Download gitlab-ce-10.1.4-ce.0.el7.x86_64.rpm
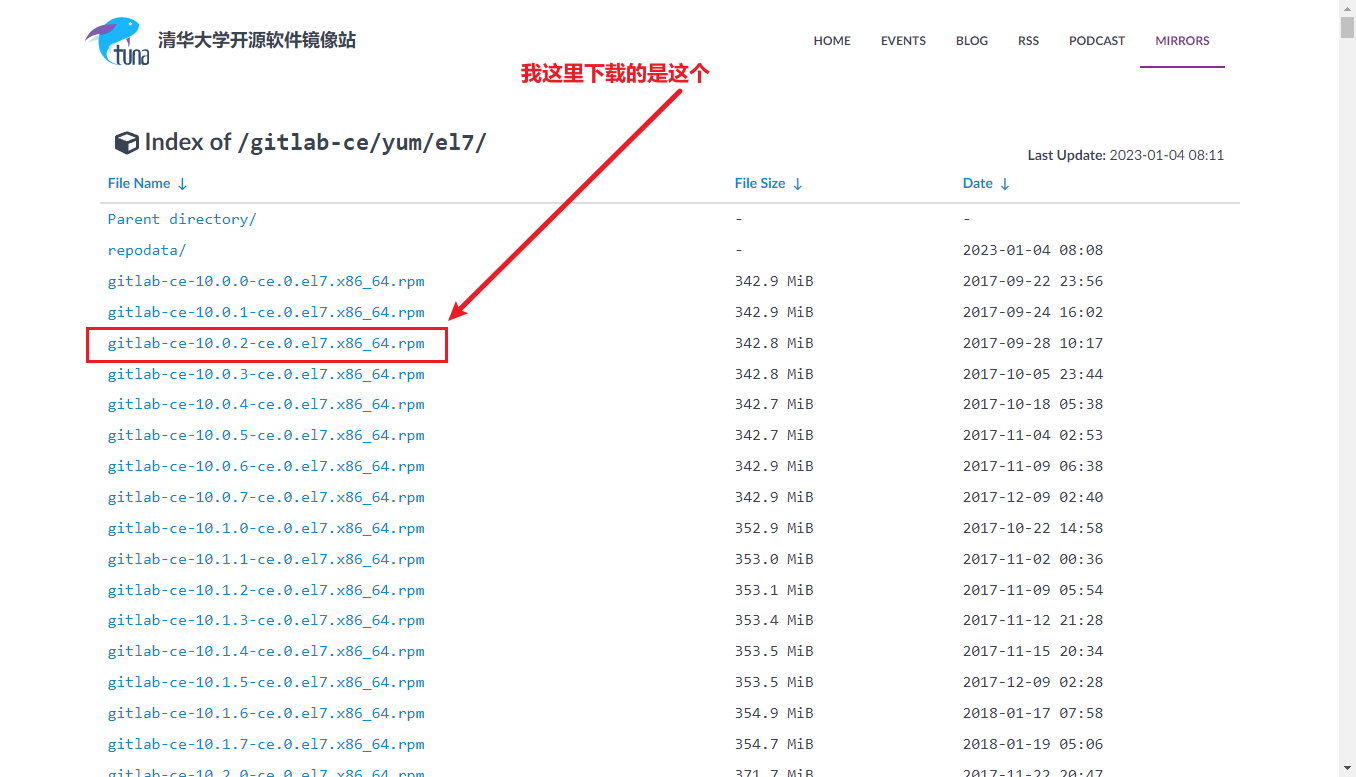Image resolution: width=1356 pixels, height=777 pixels. coord(266,651)
